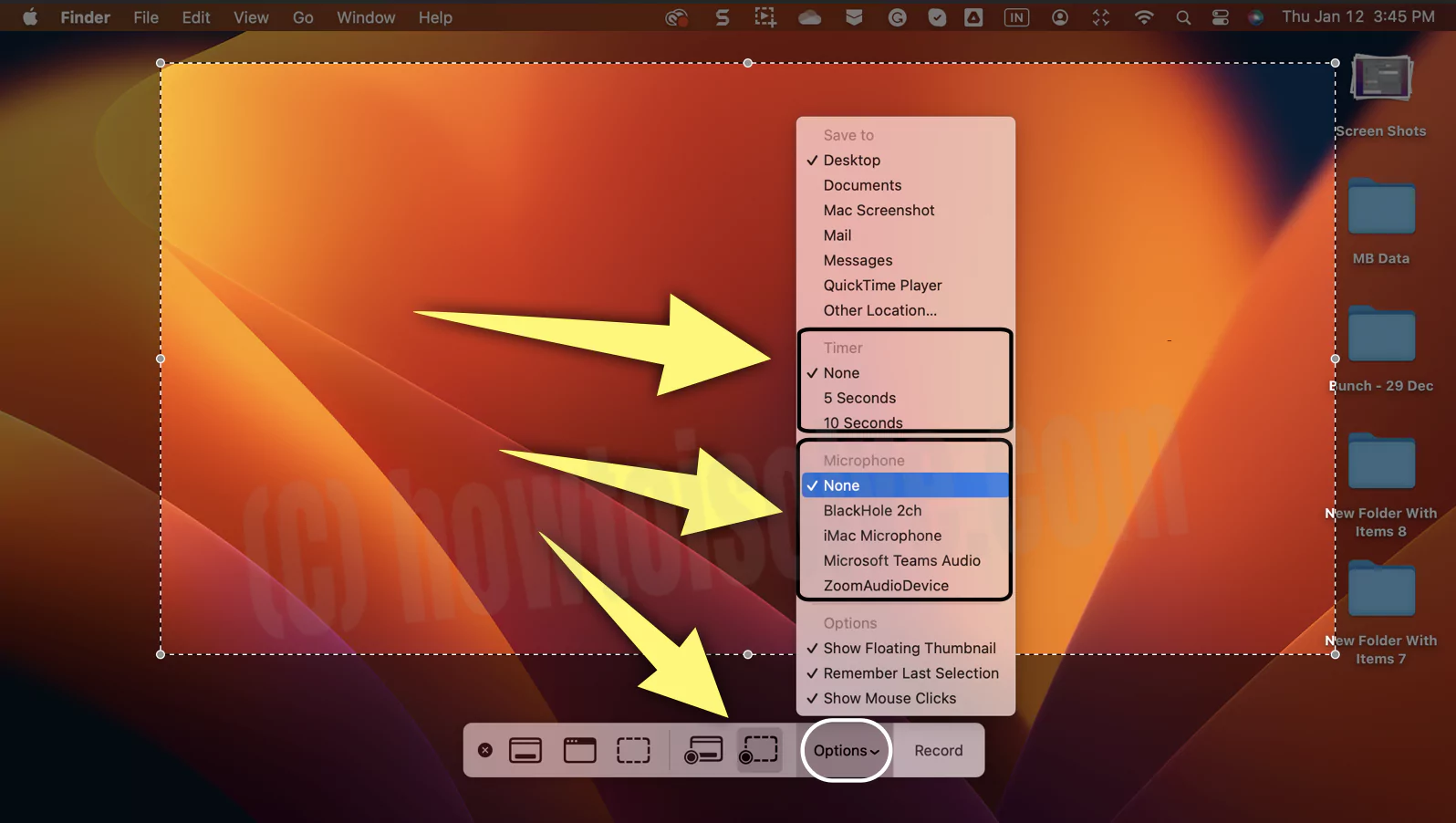
Task: Open the Go menu
Action: [x=303, y=17]
